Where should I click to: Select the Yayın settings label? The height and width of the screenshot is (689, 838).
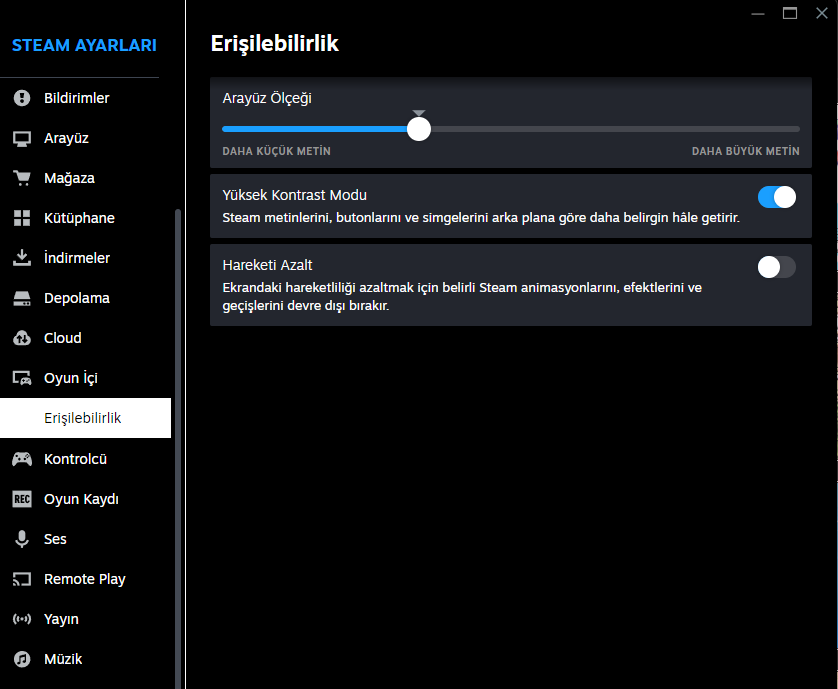61,619
